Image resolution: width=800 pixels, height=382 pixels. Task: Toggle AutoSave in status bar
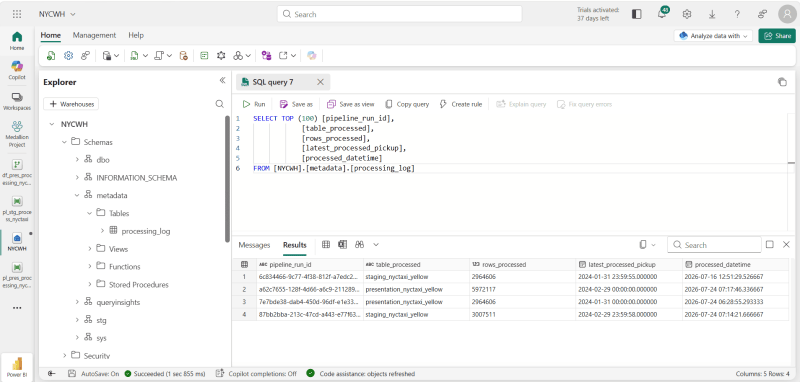(94, 374)
